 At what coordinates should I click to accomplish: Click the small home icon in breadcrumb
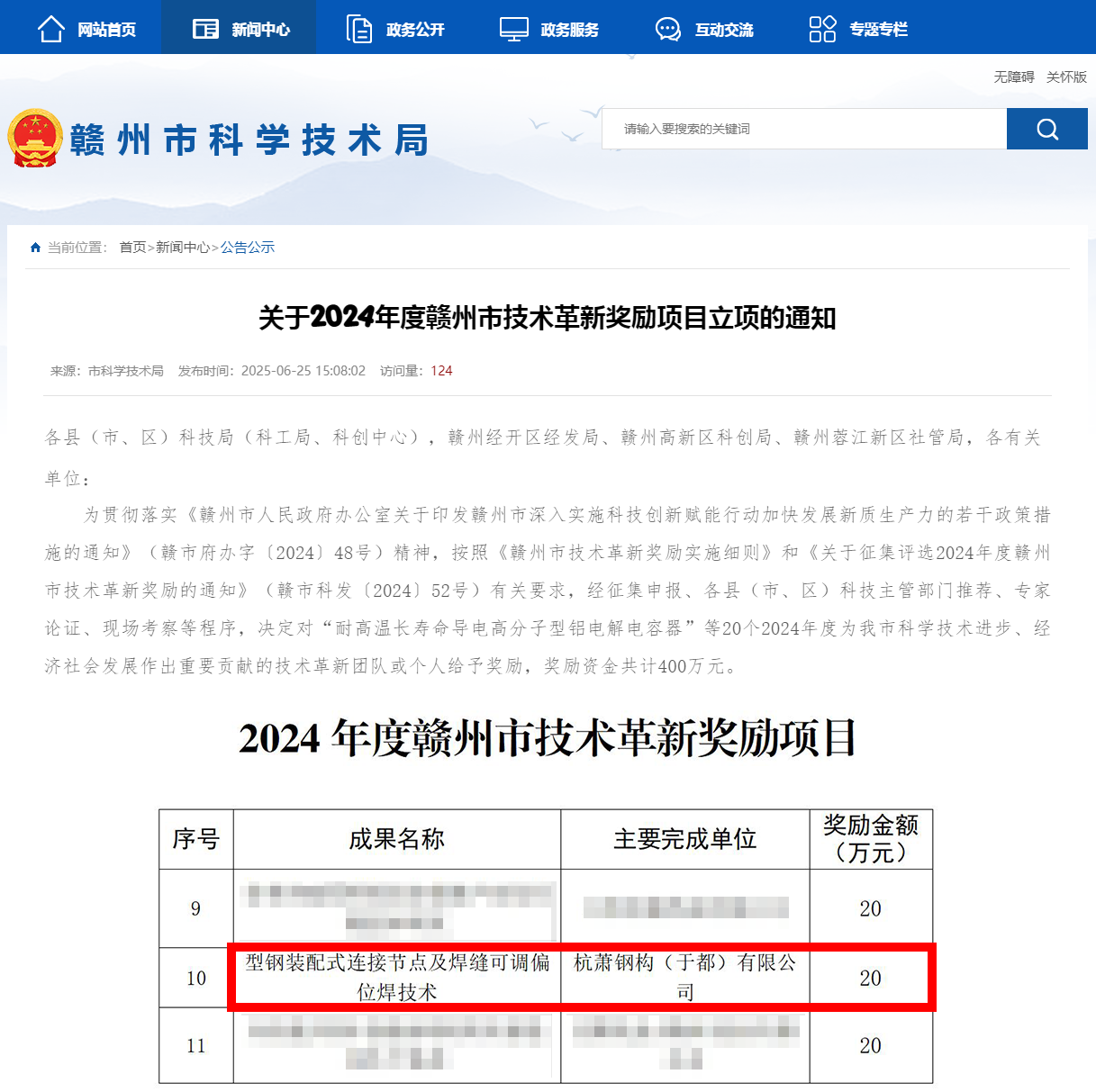(x=35, y=248)
